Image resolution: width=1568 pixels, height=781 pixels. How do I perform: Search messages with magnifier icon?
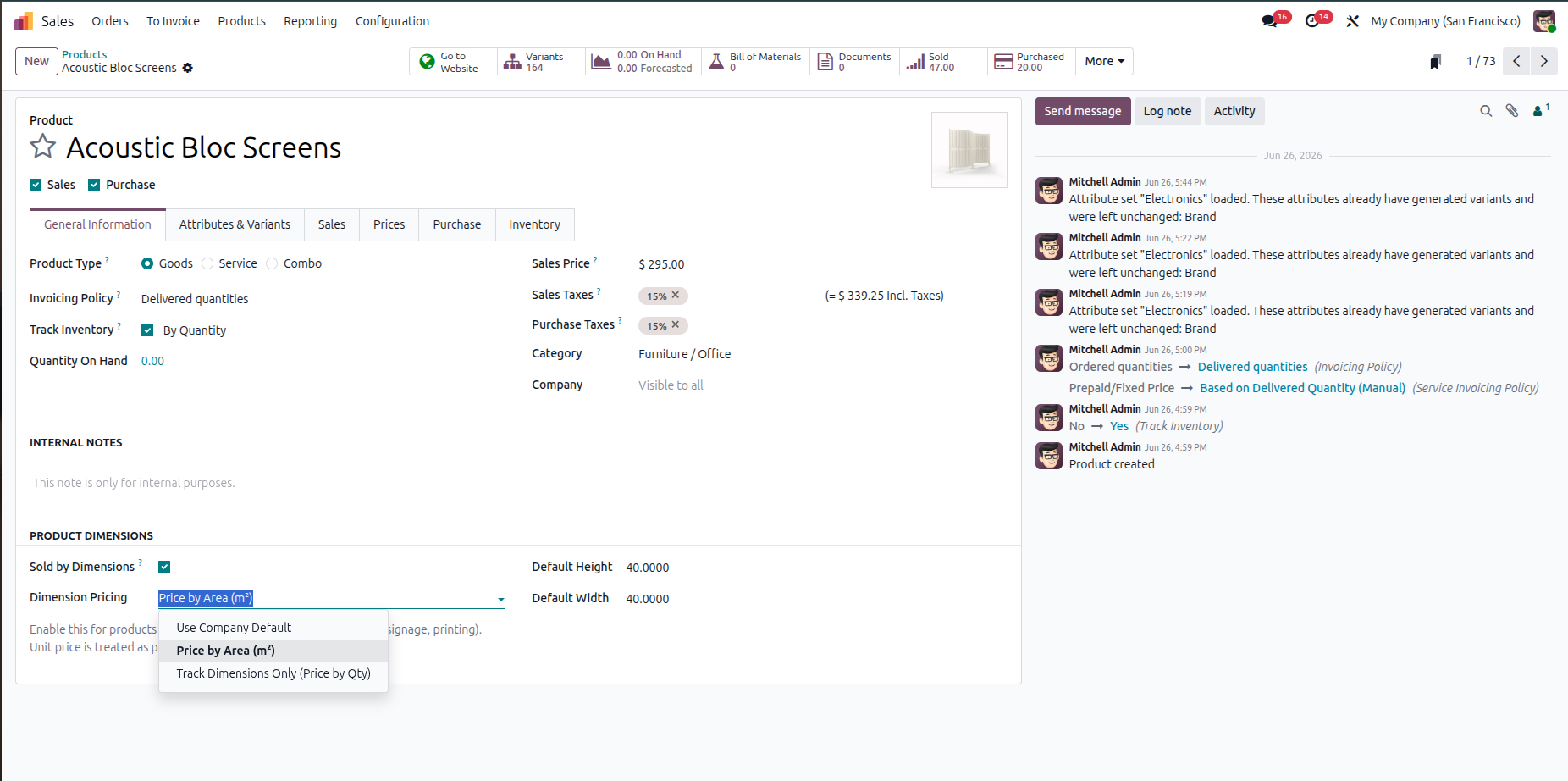point(1486,111)
